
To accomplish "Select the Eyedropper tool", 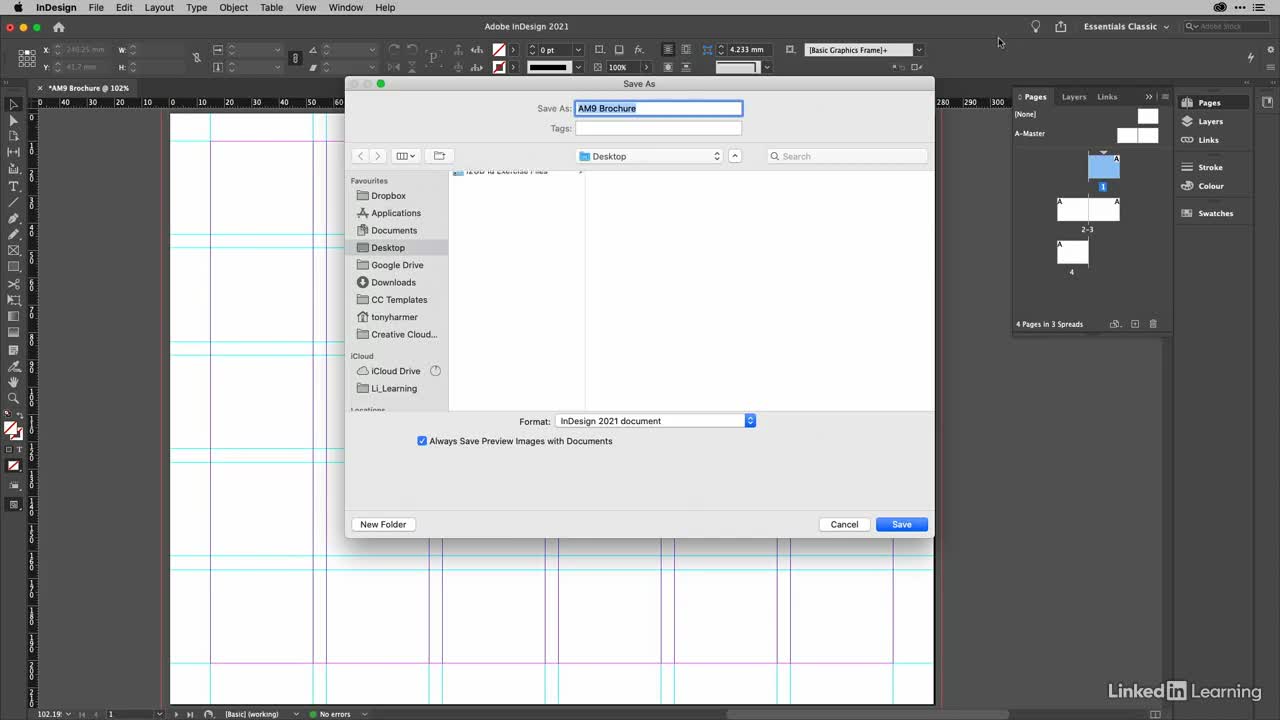I will click(14, 366).
